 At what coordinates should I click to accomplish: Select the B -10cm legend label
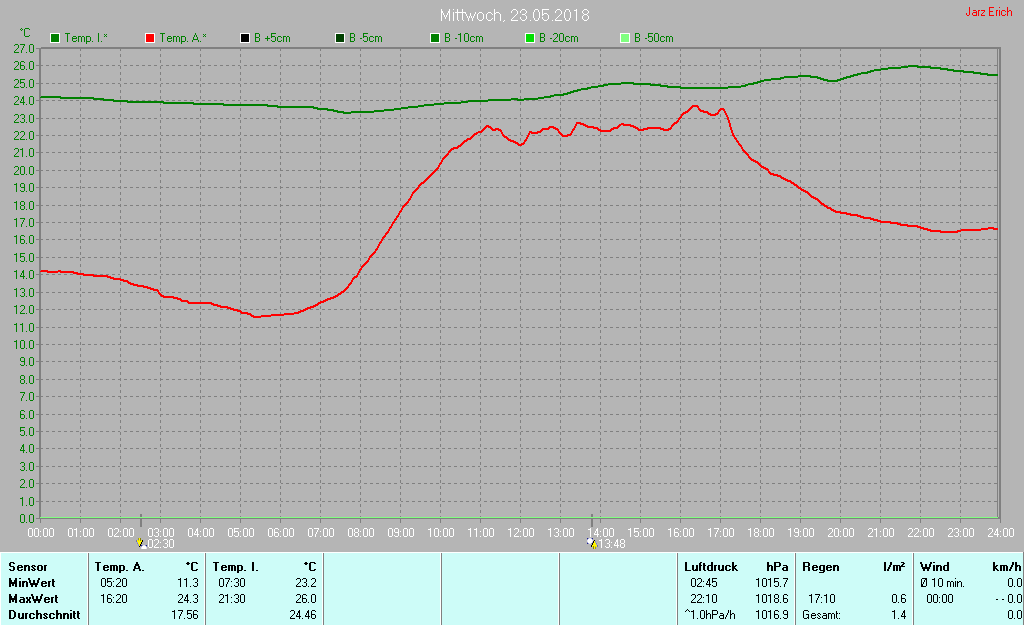pos(464,38)
